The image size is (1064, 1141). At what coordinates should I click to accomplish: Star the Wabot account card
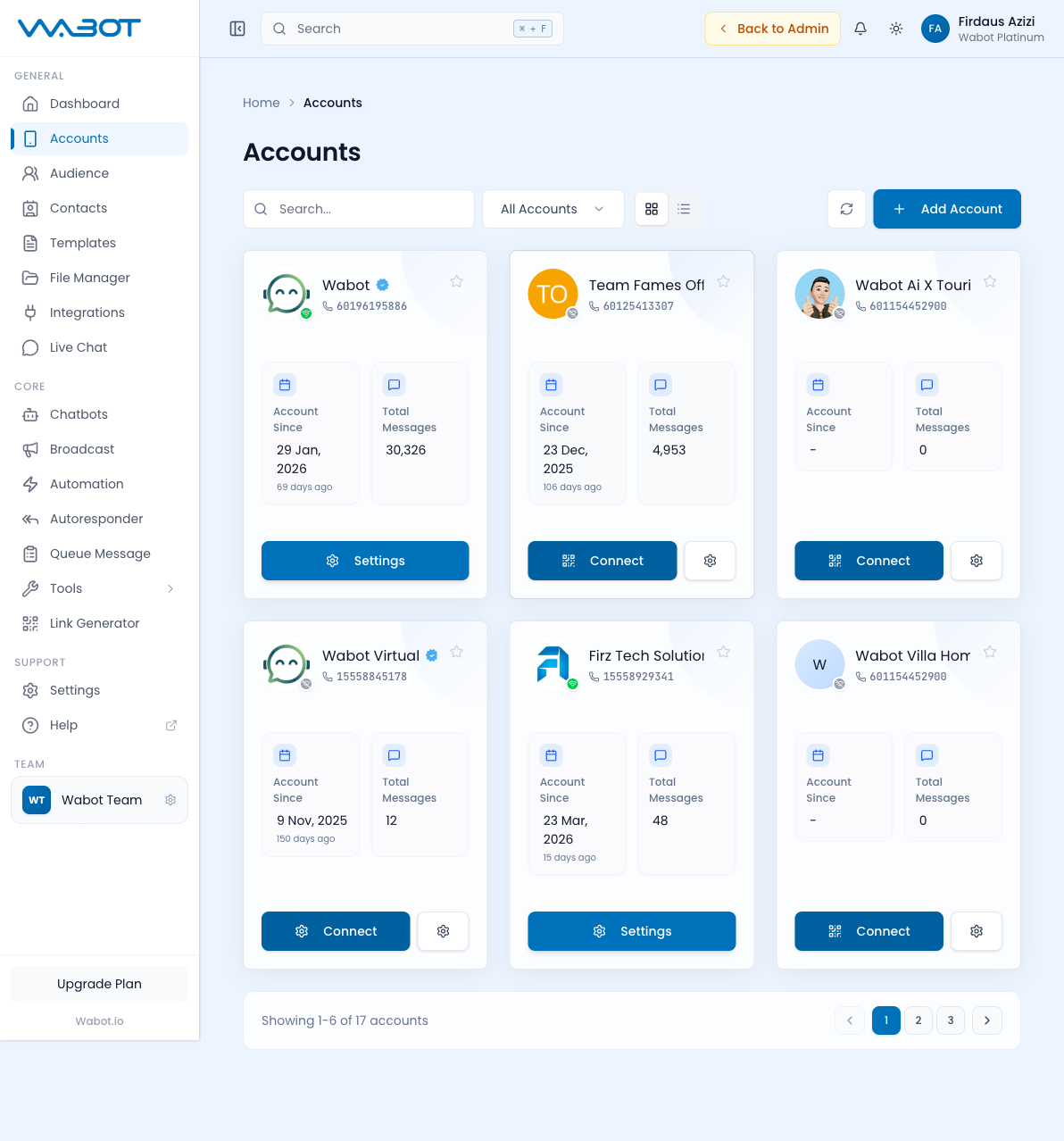[x=457, y=281]
